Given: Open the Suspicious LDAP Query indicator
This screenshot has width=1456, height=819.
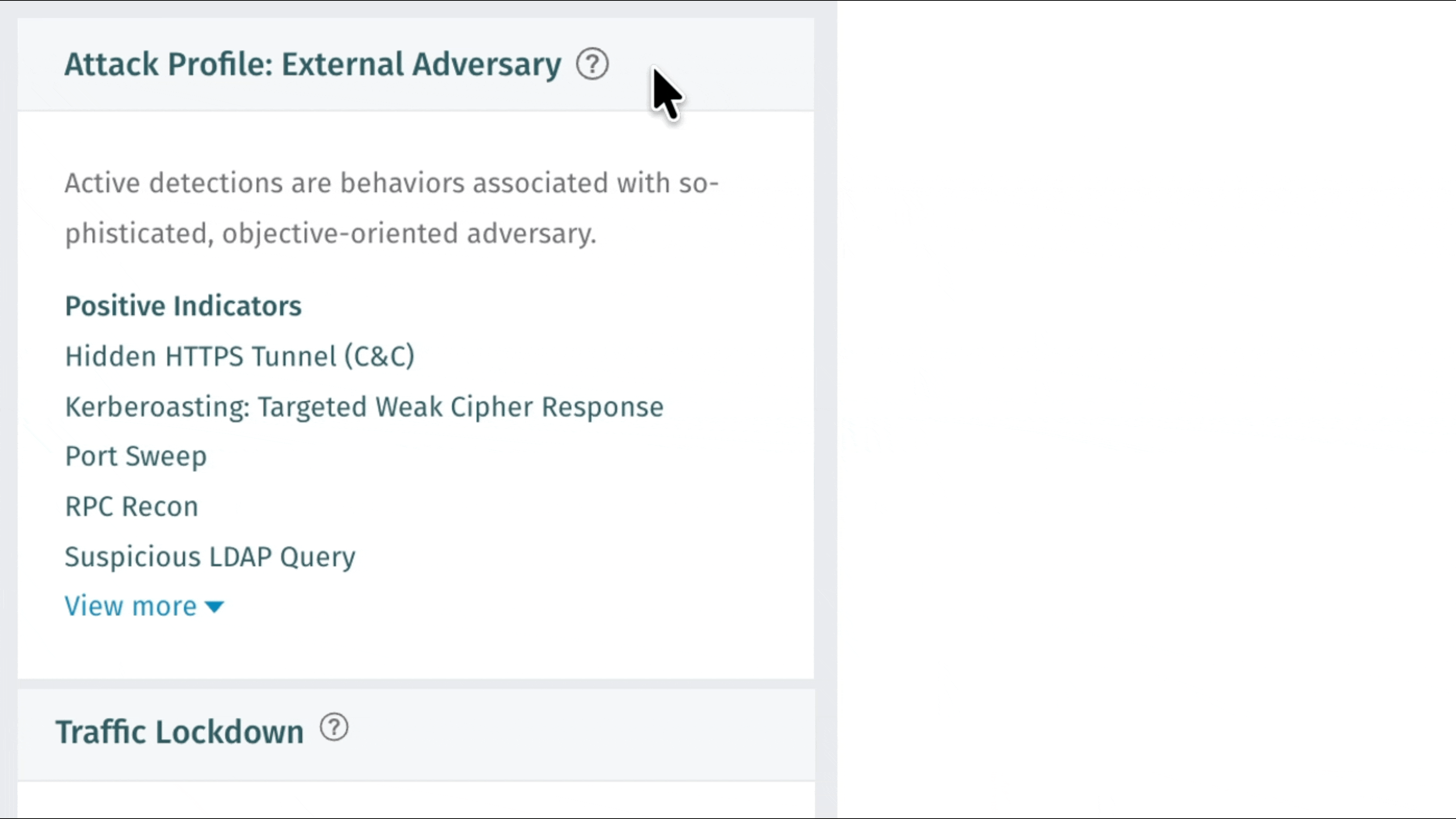Looking at the screenshot, I should (x=210, y=557).
